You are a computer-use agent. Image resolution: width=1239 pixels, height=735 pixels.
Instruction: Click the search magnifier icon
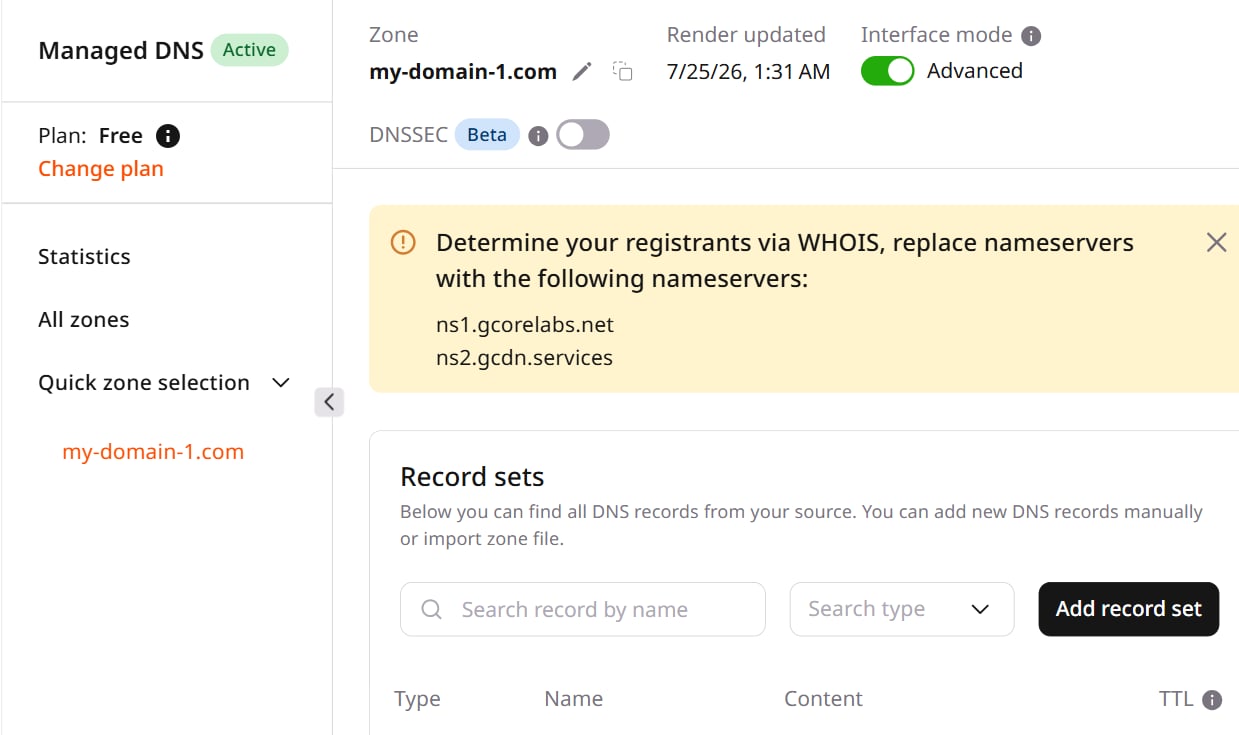431,610
